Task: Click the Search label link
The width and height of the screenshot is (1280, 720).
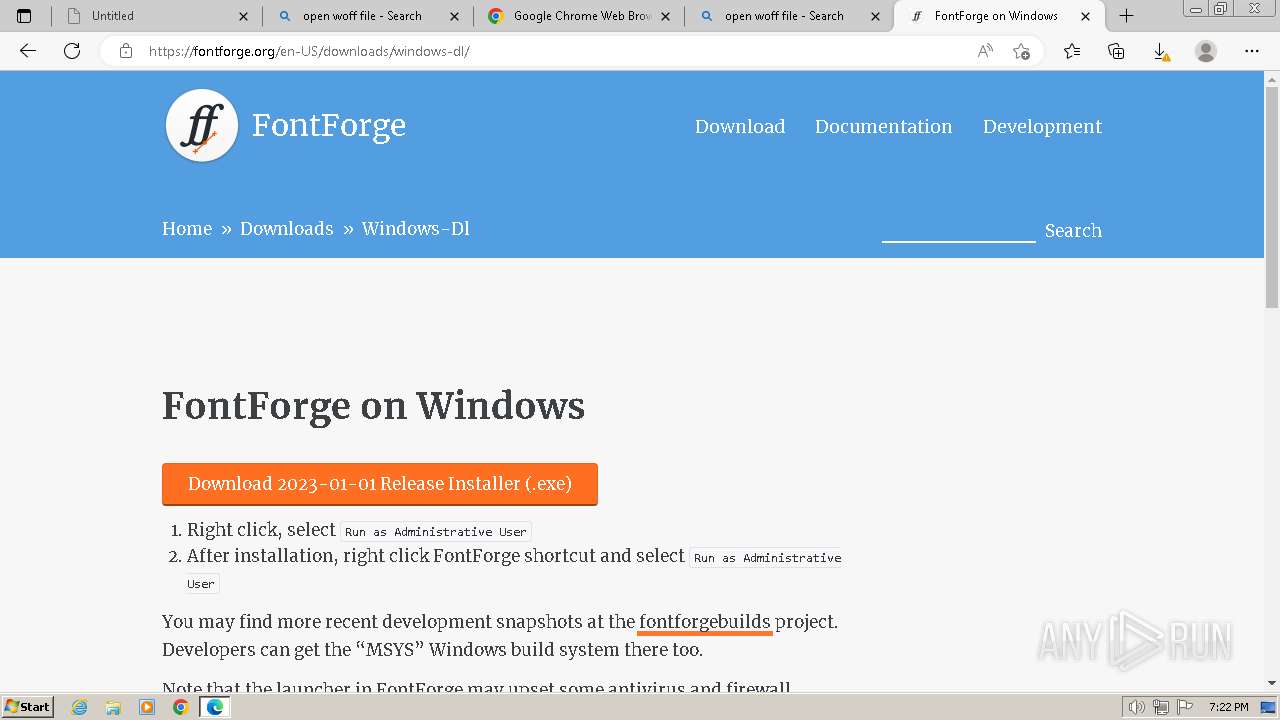Action: [x=1073, y=230]
